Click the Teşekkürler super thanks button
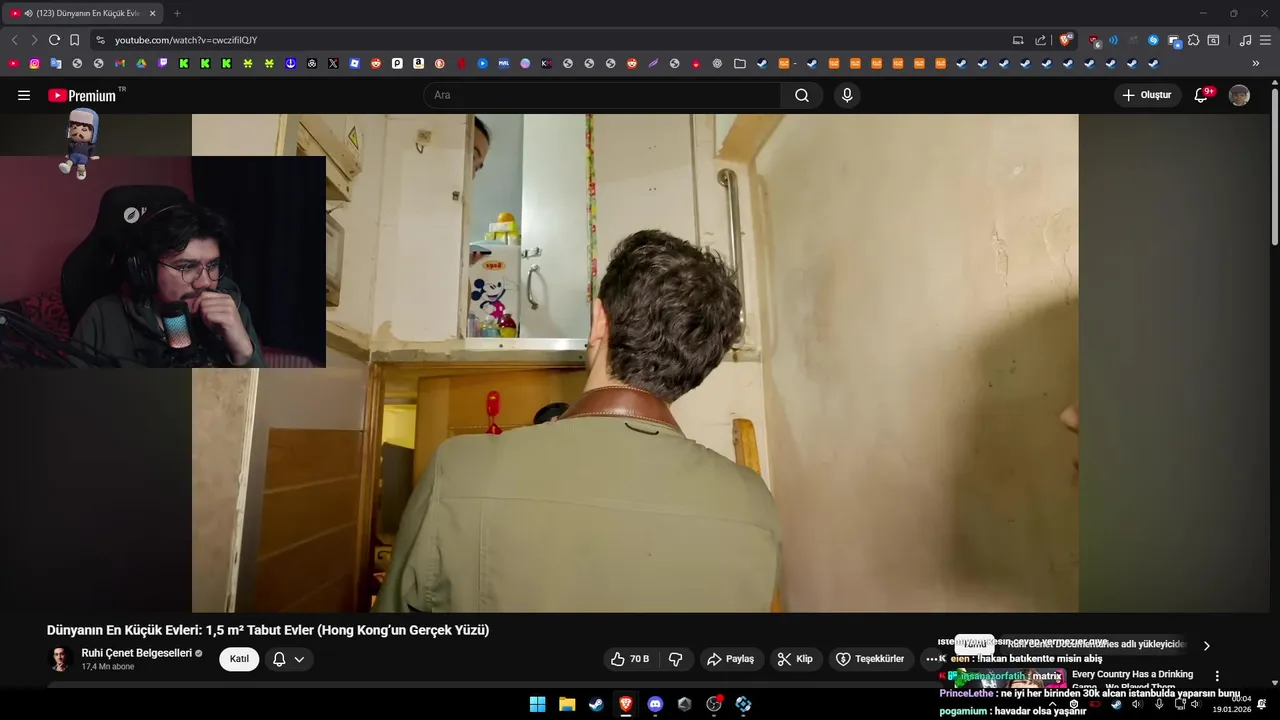Screen dimensions: 1280x720 (870, 659)
